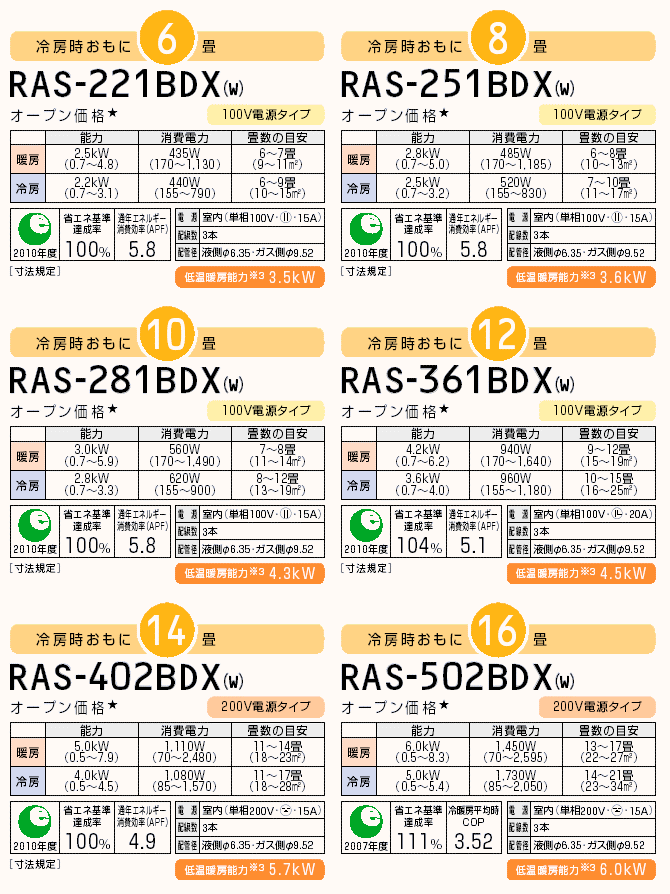Image resolution: width=670 pixels, height=894 pixels.
Task: Click the 620W cooling power cell of RAS-281BDX
Action: coord(185,485)
